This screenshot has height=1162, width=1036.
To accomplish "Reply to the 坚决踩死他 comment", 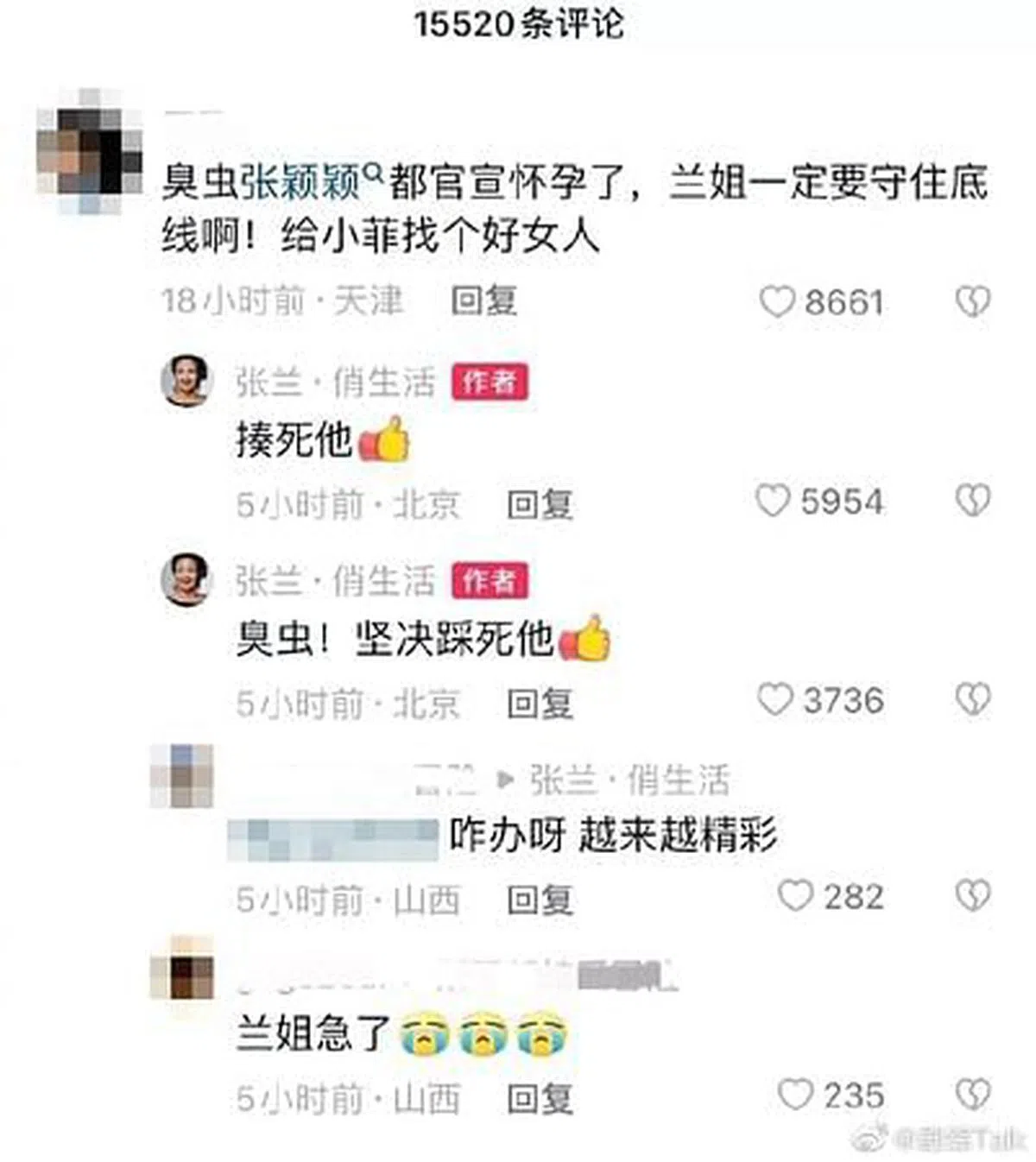I will pyautogui.click(x=540, y=704).
